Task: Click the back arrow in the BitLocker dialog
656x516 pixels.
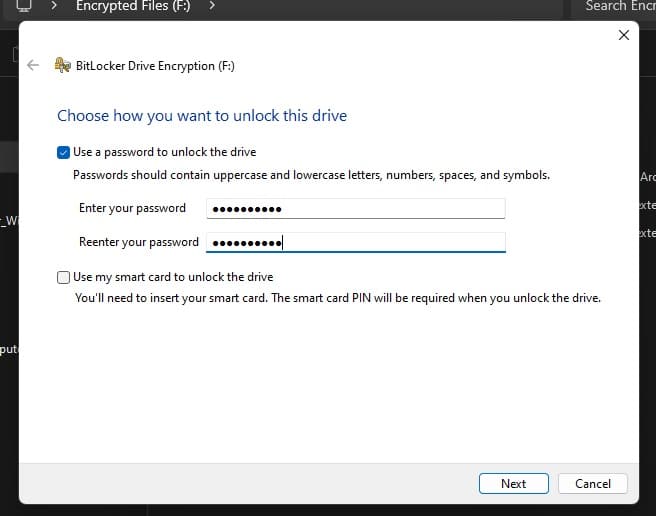Action: tap(33, 65)
